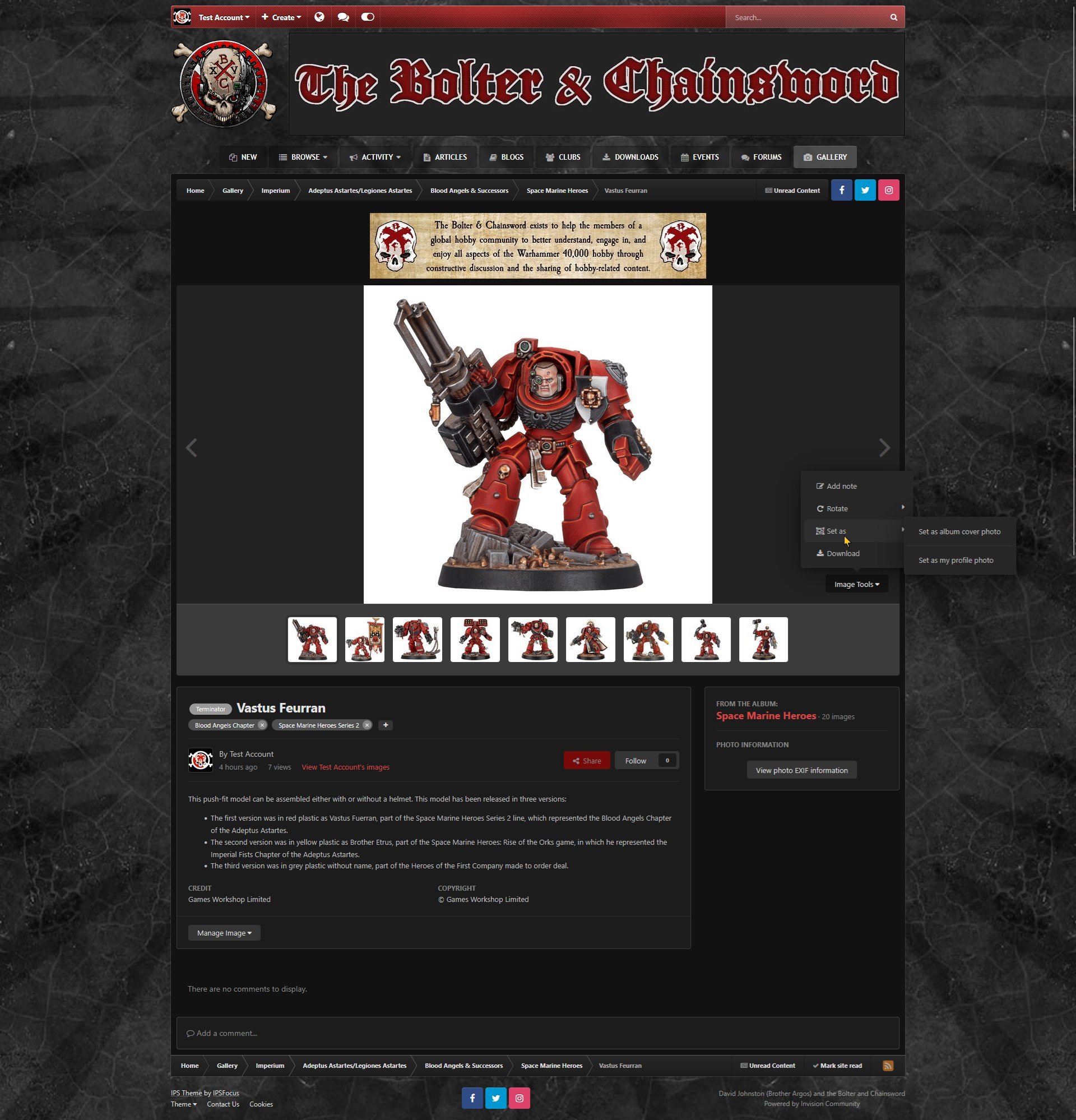Click the Twitter icon in the breadcrumb bar

pos(865,190)
